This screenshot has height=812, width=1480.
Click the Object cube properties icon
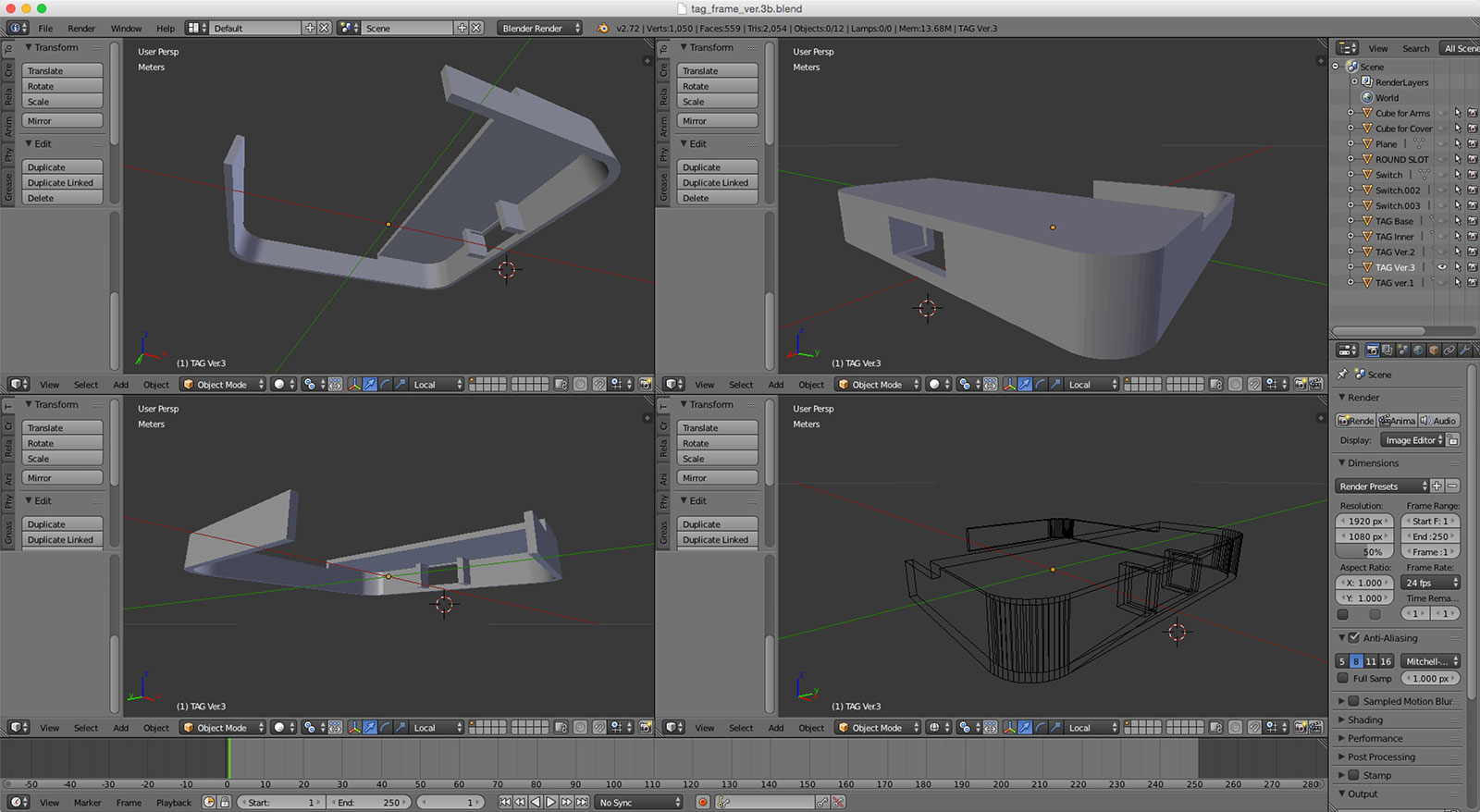click(x=1434, y=351)
